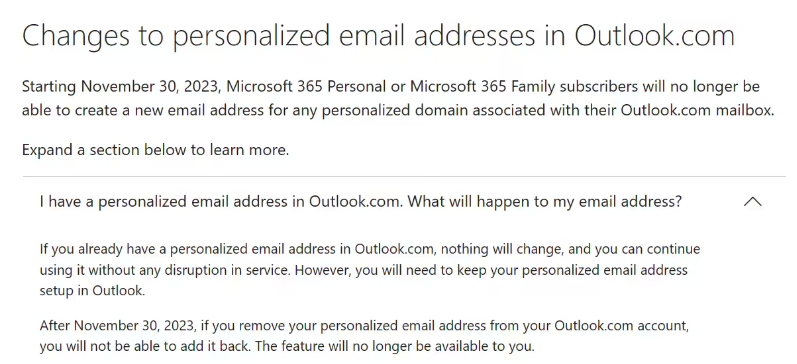This screenshot has height=364, width=797.
Task: Click the 'After November 30, 2023' paragraph start
Action: click(116, 325)
